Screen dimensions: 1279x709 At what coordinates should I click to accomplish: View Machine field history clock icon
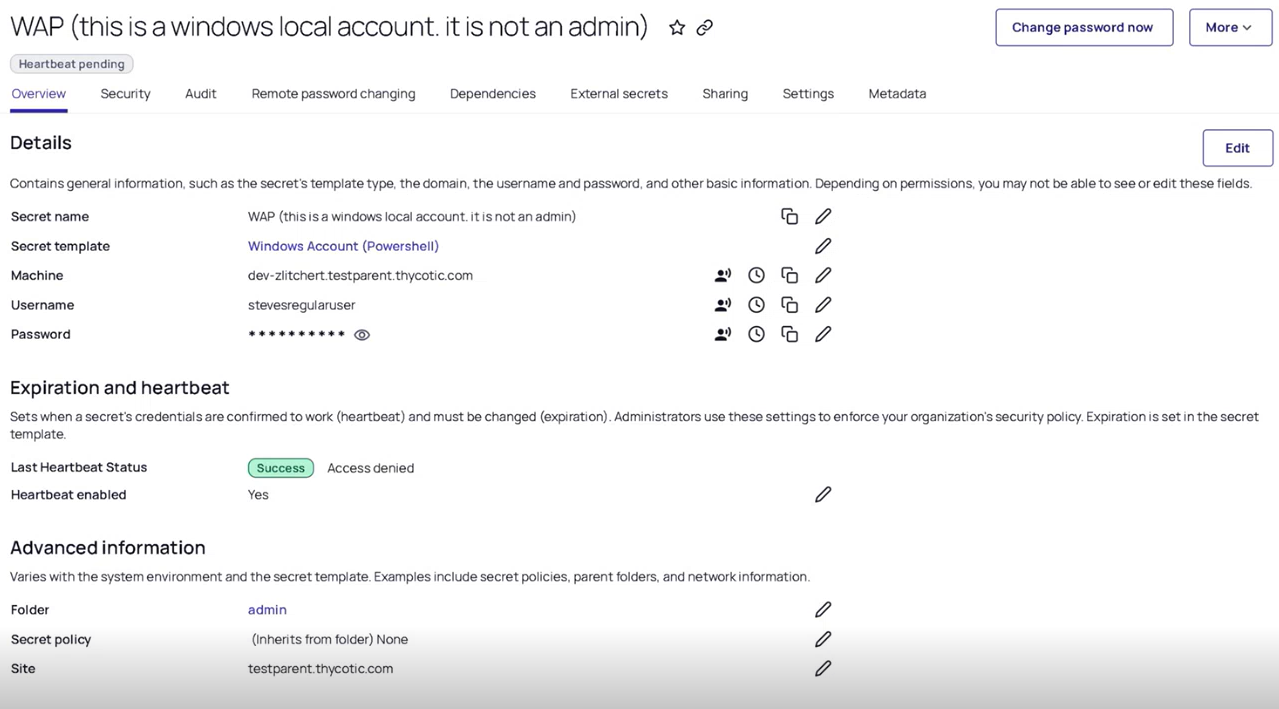click(x=756, y=275)
